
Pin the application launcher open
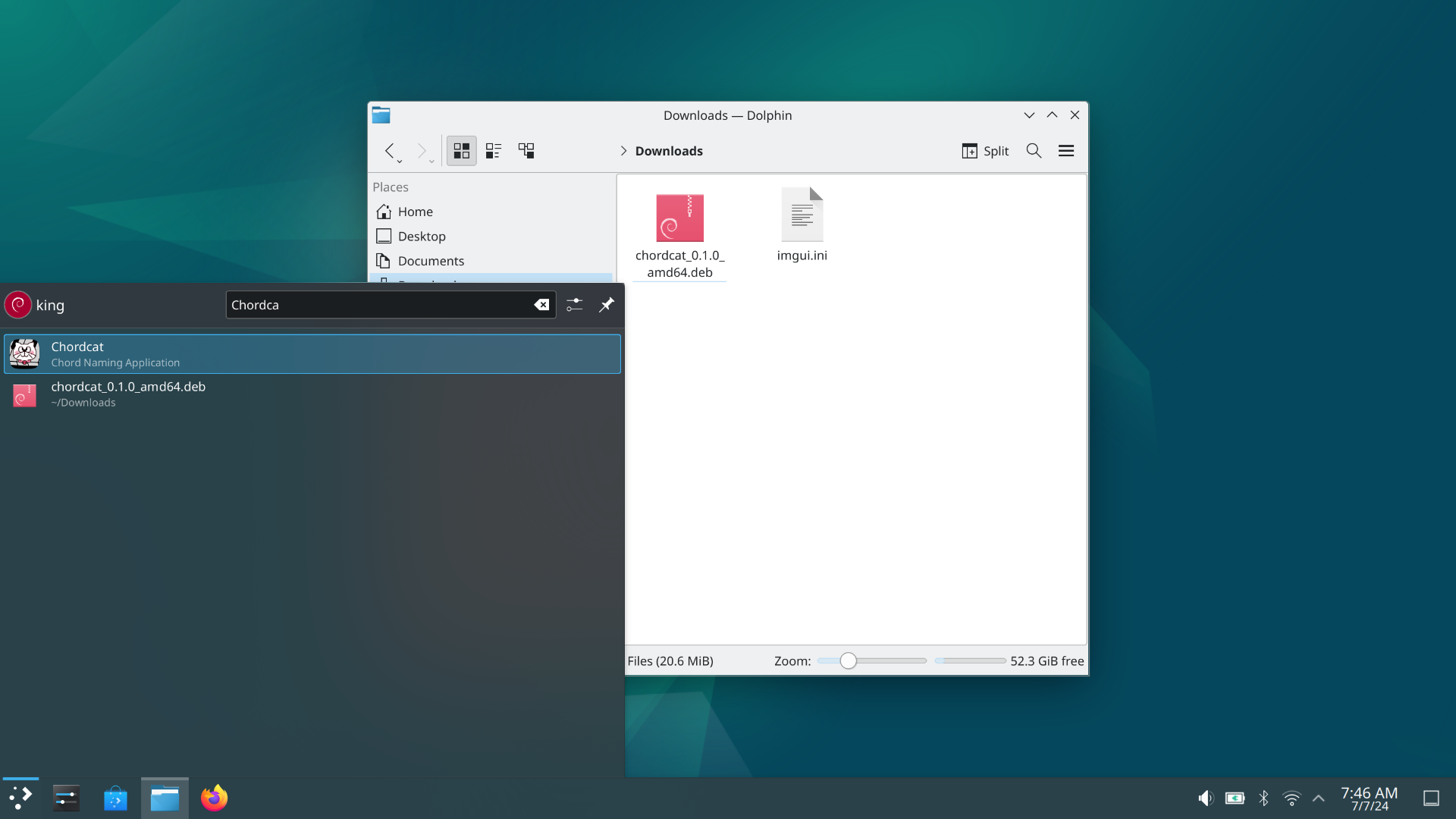607,305
